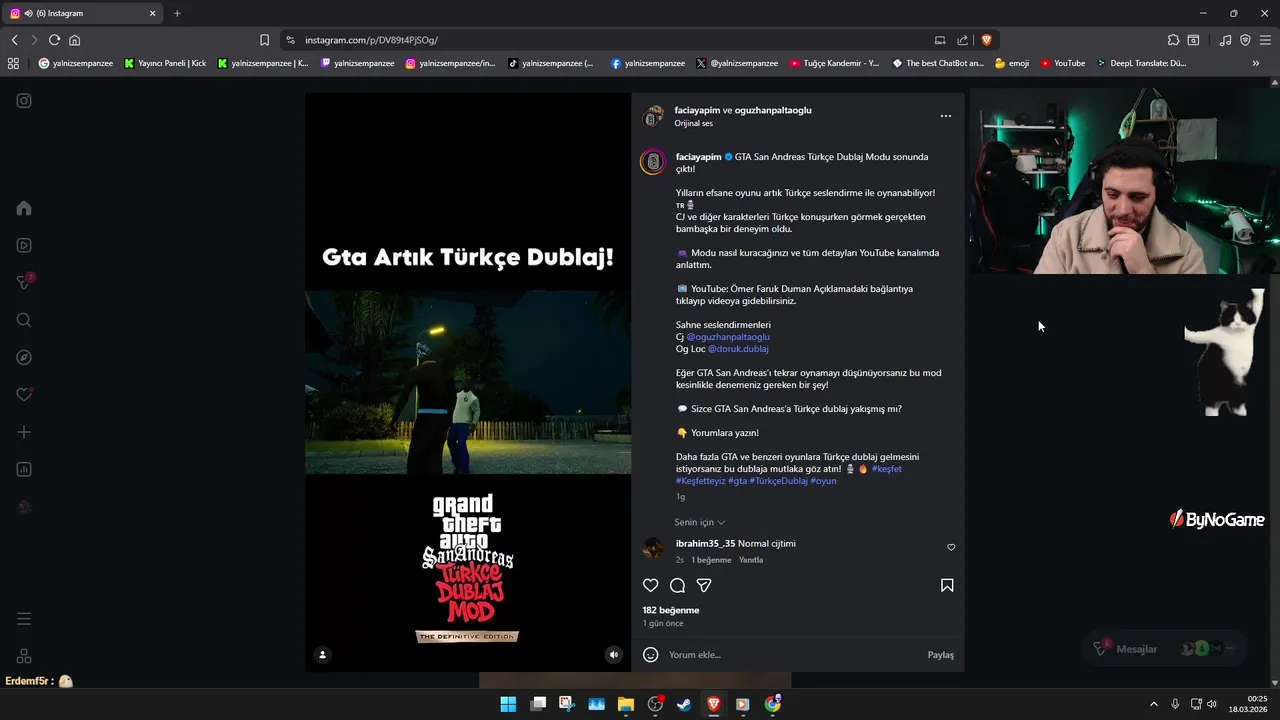Screen dimensions: 1280x720
Task: Open the emoji bookmark
Action: 1012,63
